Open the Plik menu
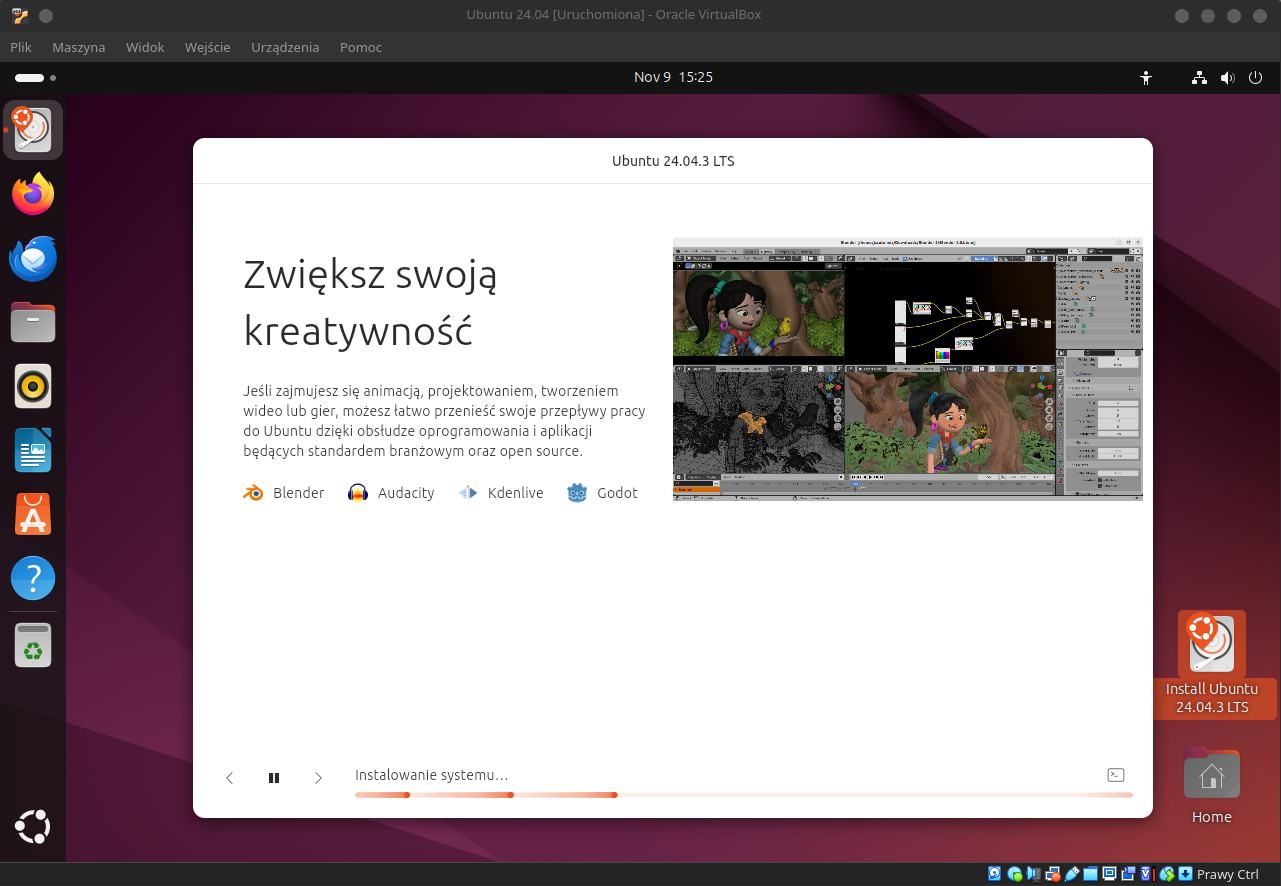Screen dimensions: 1281x886 tap(21, 47)
